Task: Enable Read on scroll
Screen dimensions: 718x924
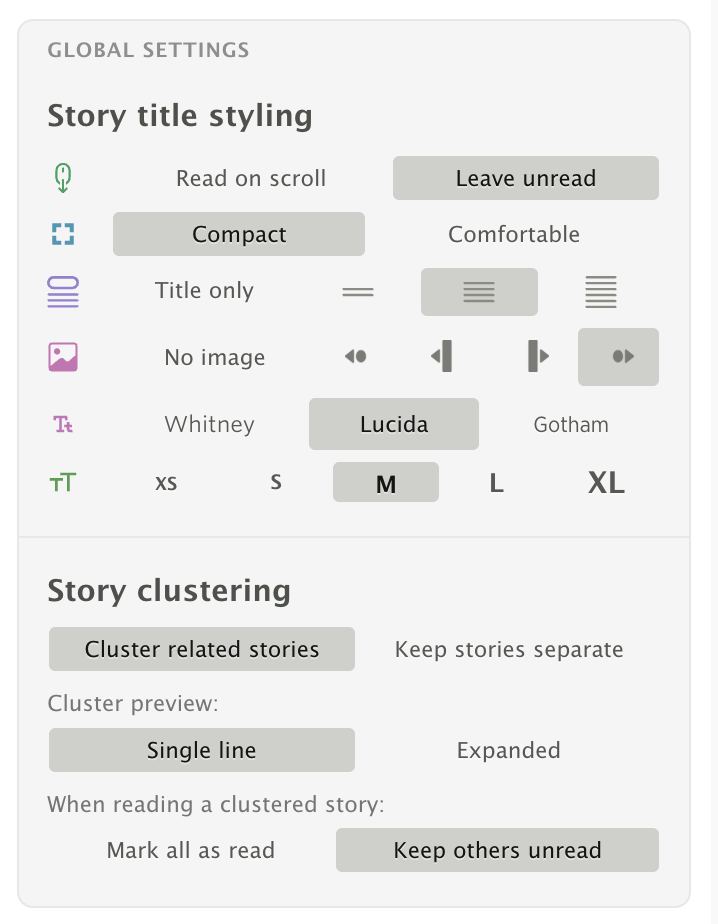Action: tap(250, 178)
